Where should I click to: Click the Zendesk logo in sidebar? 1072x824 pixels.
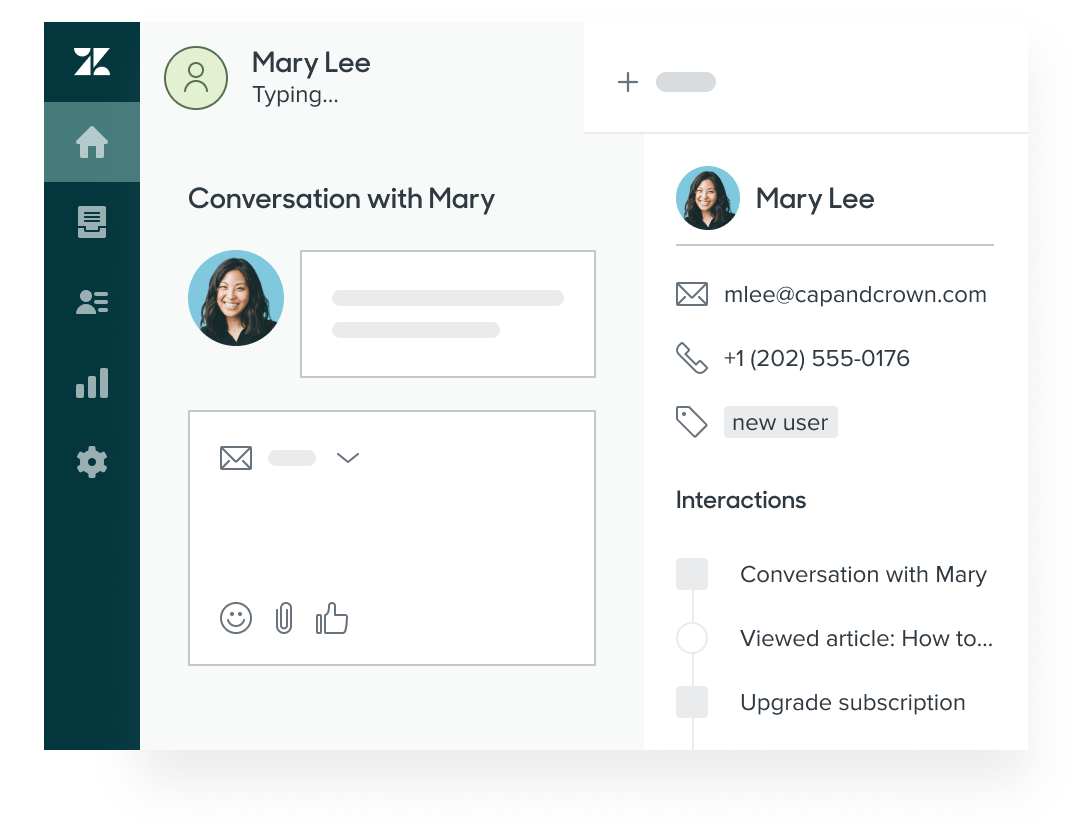(92, 62)
